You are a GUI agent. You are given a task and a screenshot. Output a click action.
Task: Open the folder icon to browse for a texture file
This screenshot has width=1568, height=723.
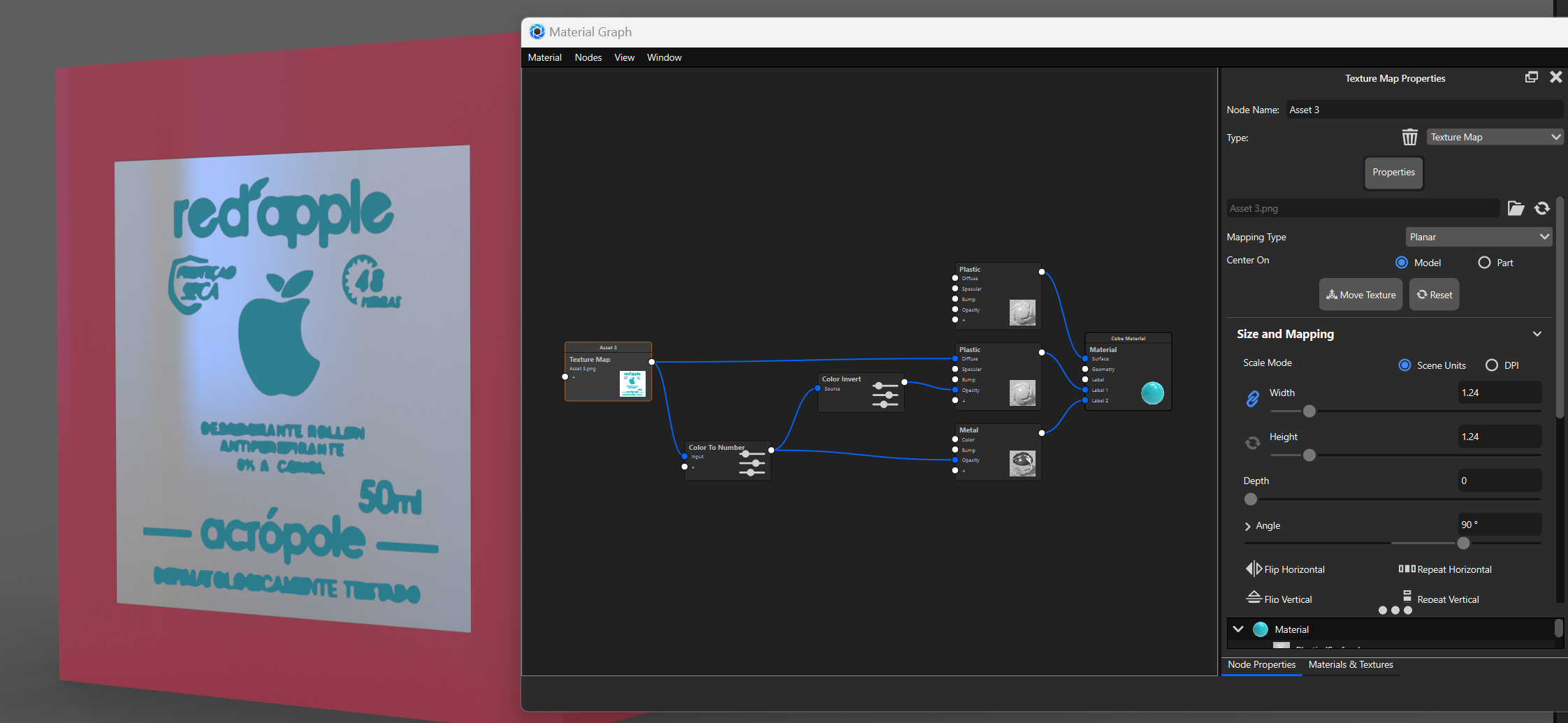[1516, 208]
